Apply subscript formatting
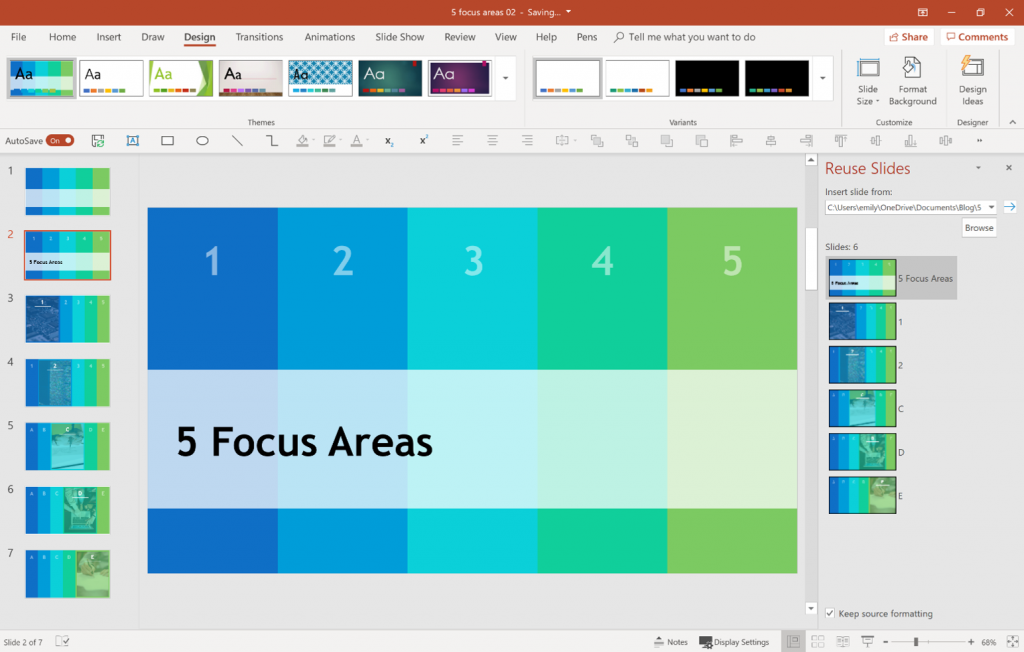Viewport: 1024px width, 652px height. (387, 141)
